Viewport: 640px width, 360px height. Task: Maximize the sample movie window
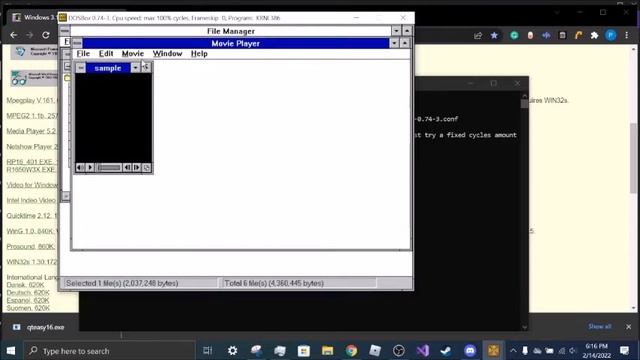coord(146,68)
